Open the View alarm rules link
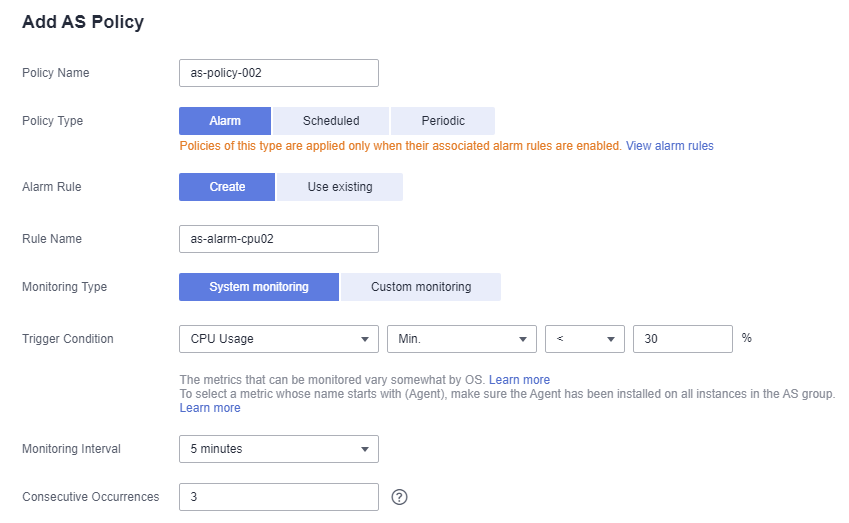Viewport: 849px width, 523px height. (x=670, y=146)
